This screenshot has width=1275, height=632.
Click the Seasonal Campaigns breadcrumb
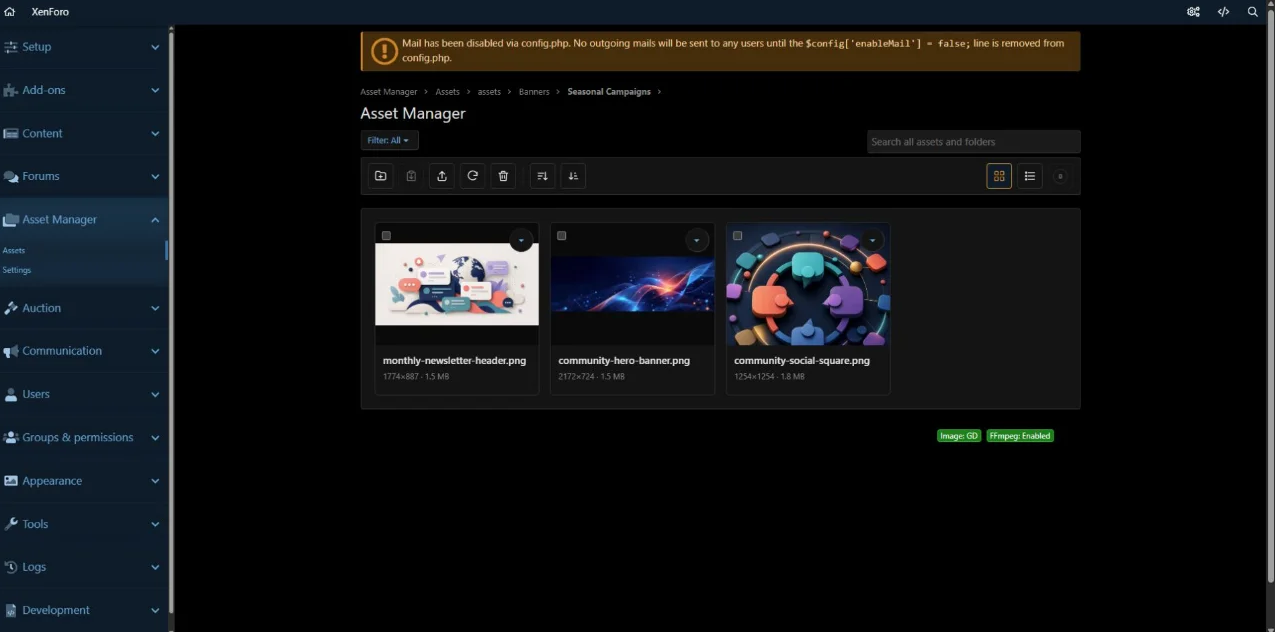click(x=609, y=92)
